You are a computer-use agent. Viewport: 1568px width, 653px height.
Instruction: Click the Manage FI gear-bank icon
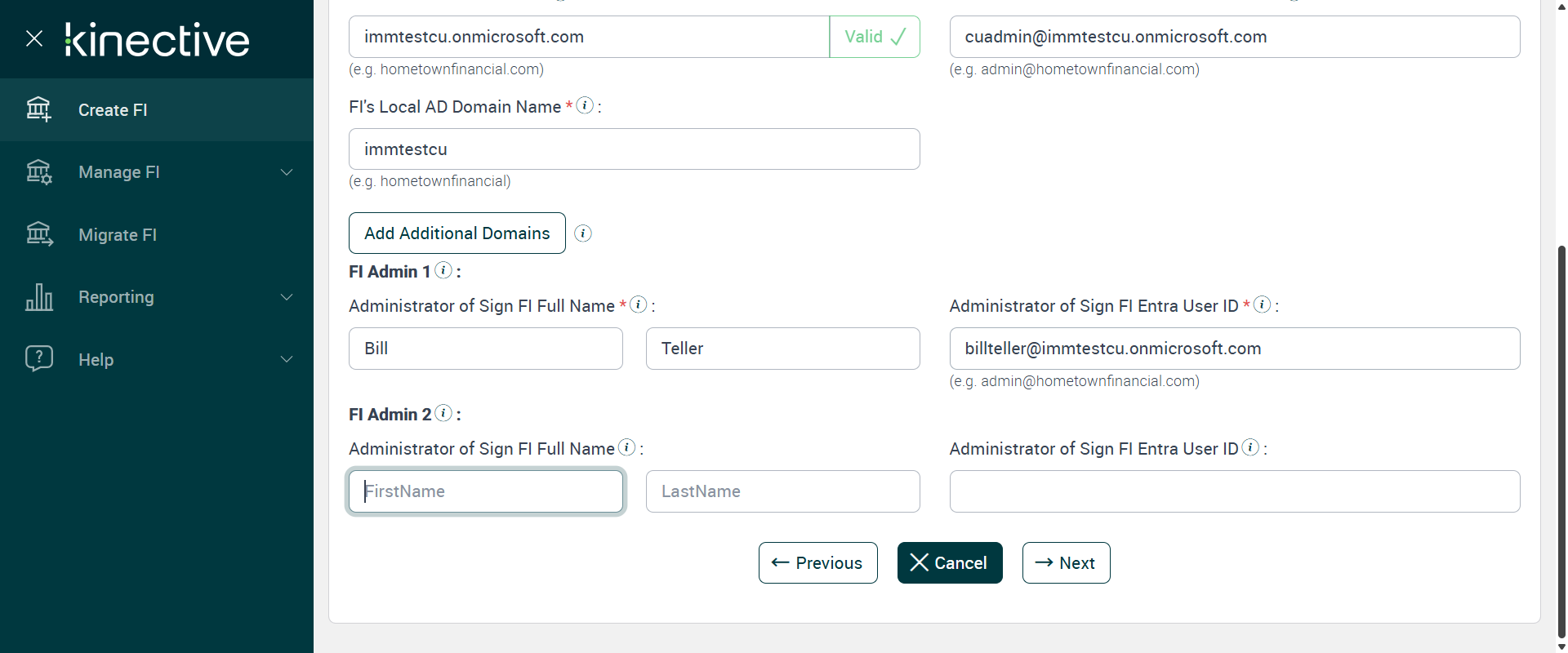pyautogui.click(x=38, y=172)
